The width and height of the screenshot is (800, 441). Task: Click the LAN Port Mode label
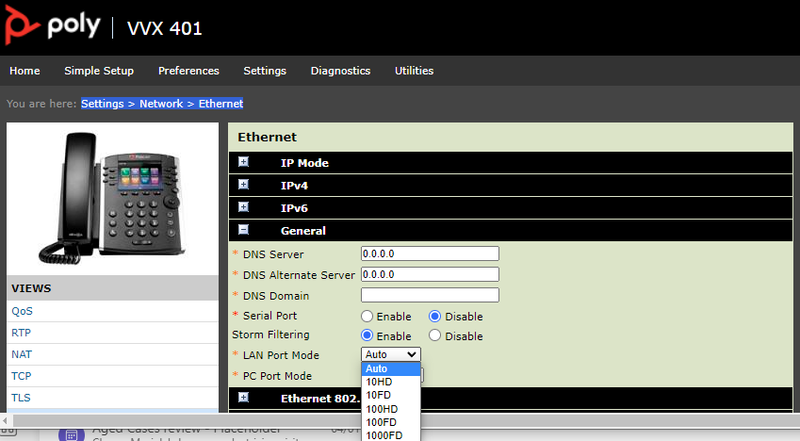[x=281, y=355]
